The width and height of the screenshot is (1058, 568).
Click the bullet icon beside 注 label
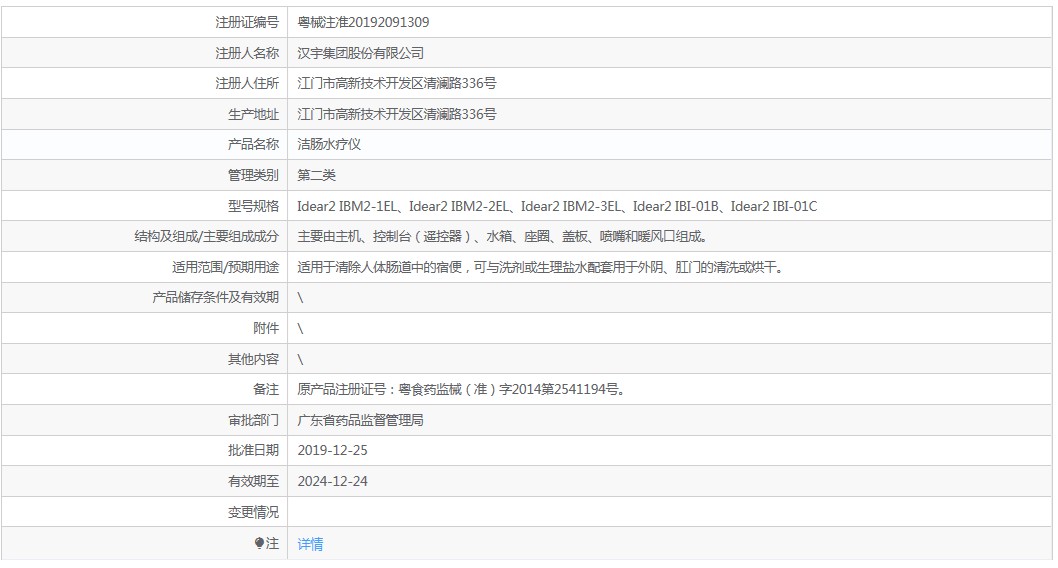(x=259, y=543)
